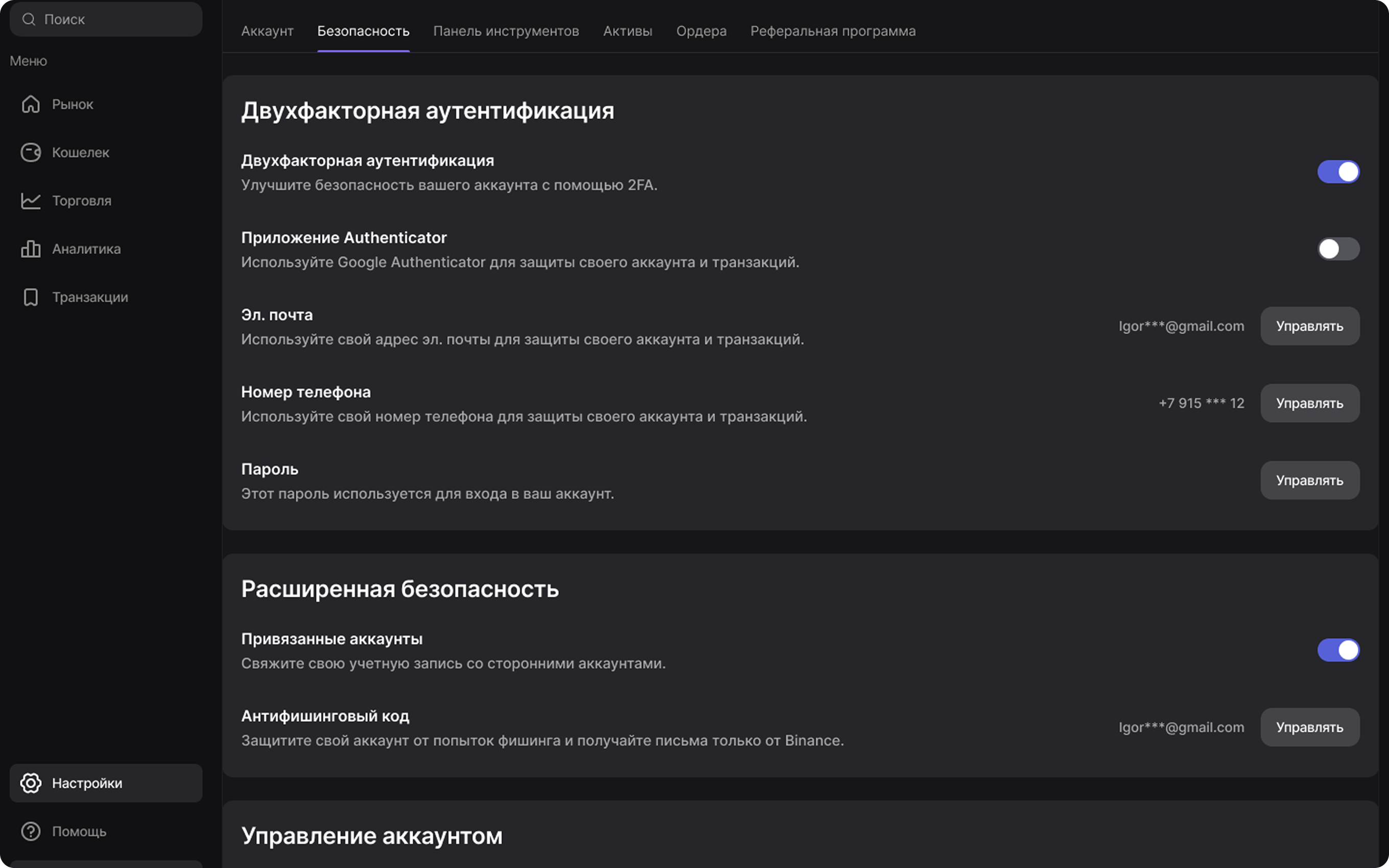Focus the Поиск search field
Screen dimensions: 1389x868
coord(106,19)
